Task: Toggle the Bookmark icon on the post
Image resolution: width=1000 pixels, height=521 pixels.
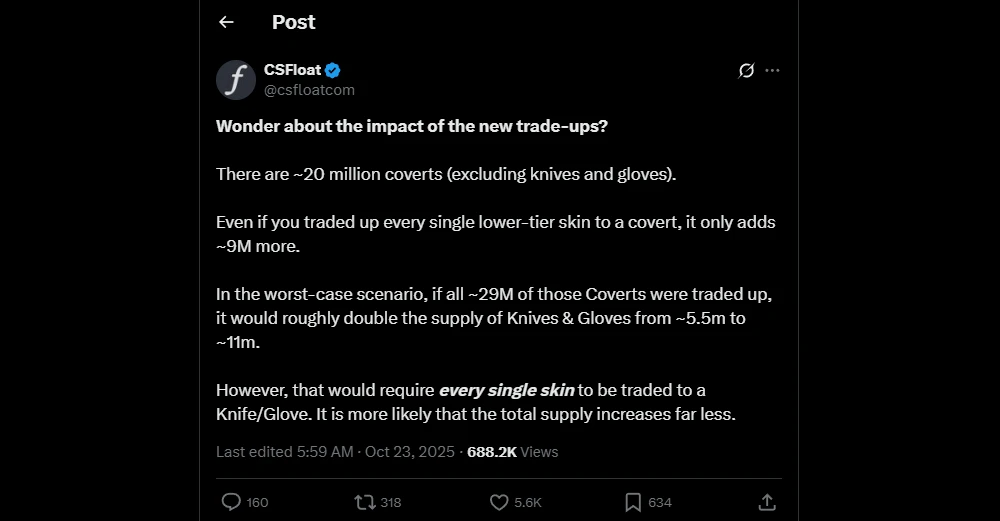Action: click(633, 502)
